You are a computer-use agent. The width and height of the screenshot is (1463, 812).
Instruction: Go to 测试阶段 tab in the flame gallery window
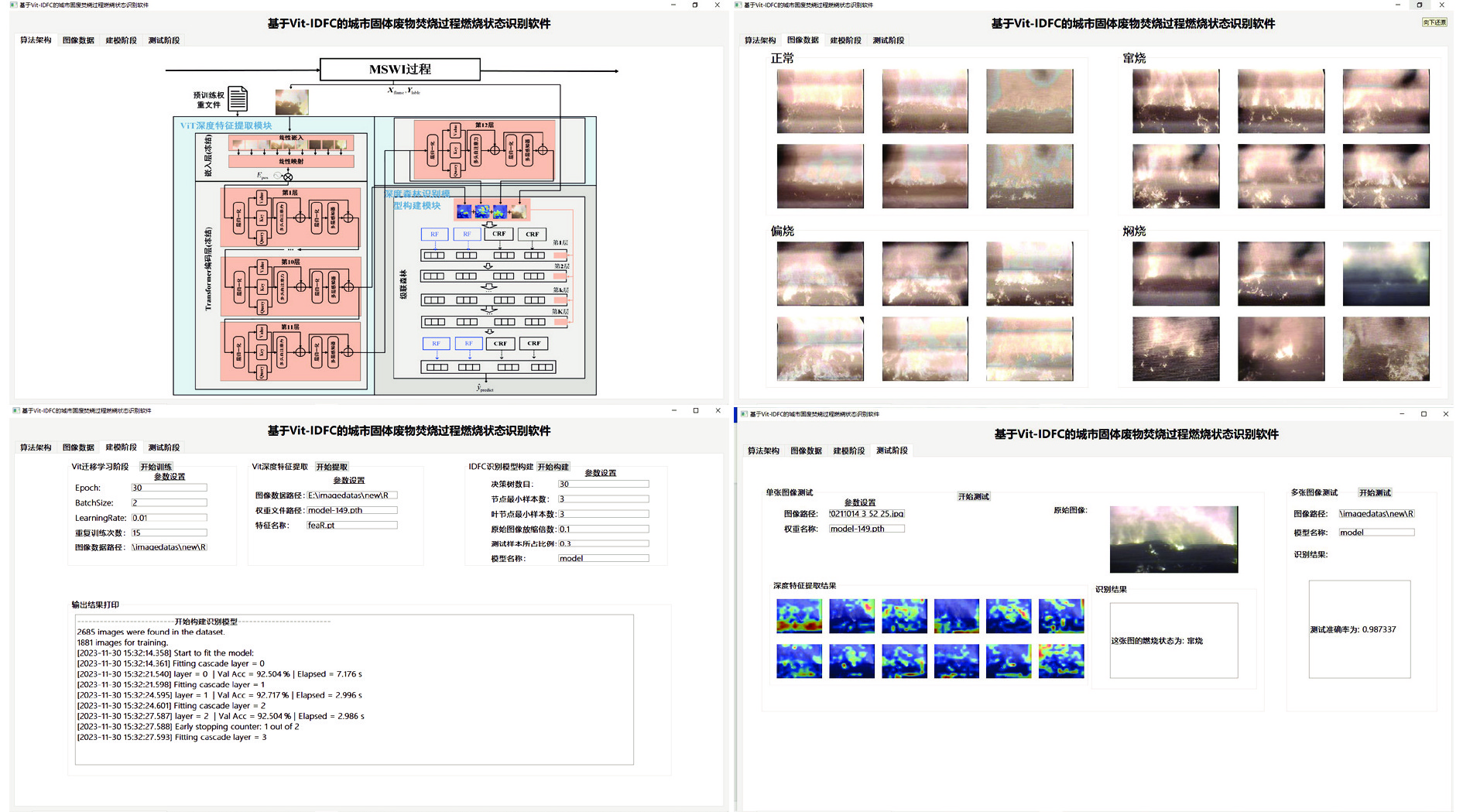[888, 40]
